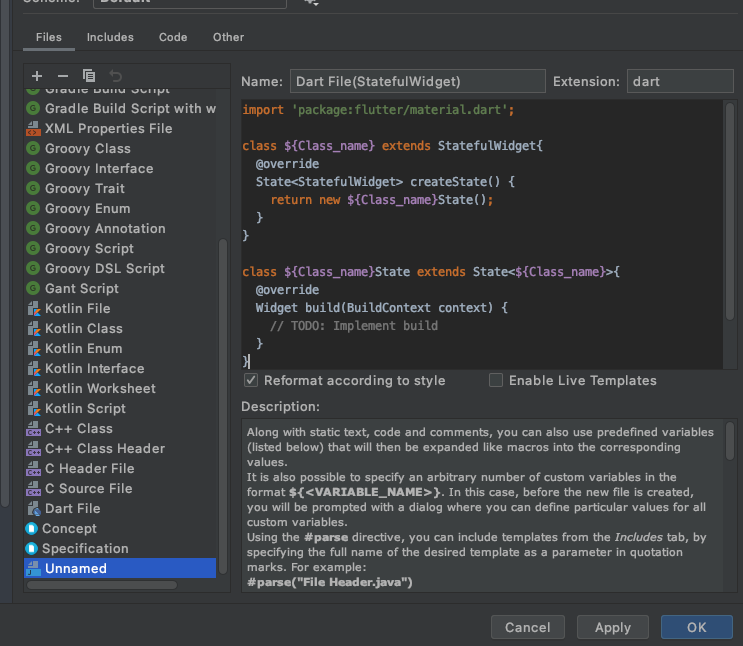
Task: Click the Kotlin Script icon
Action: click(x=34, y=409)
